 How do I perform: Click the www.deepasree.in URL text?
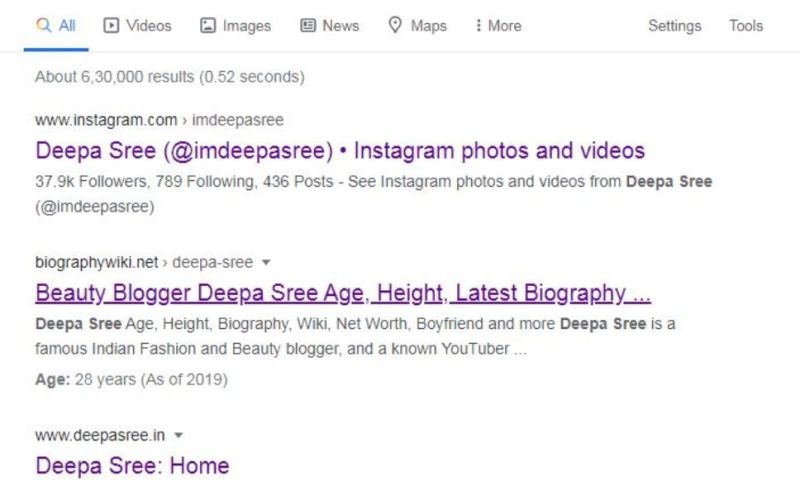[100, 435]
